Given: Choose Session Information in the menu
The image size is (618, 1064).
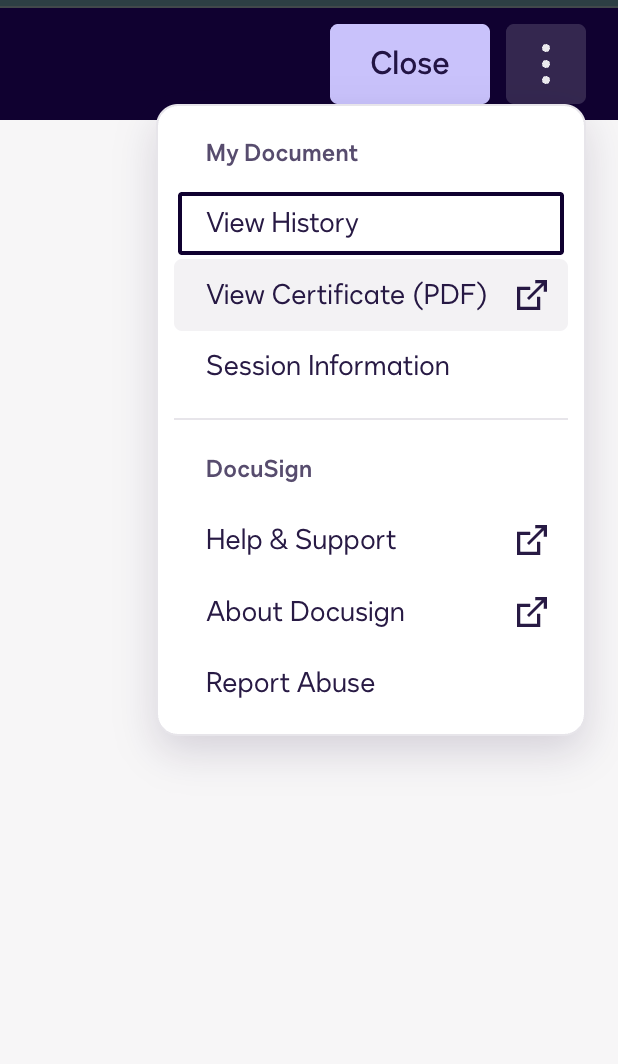Looking at the screenshot, I should [327, 366].
